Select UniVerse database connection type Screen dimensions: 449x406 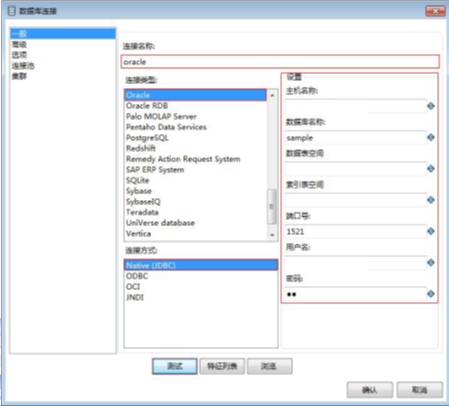click(195, 223)
